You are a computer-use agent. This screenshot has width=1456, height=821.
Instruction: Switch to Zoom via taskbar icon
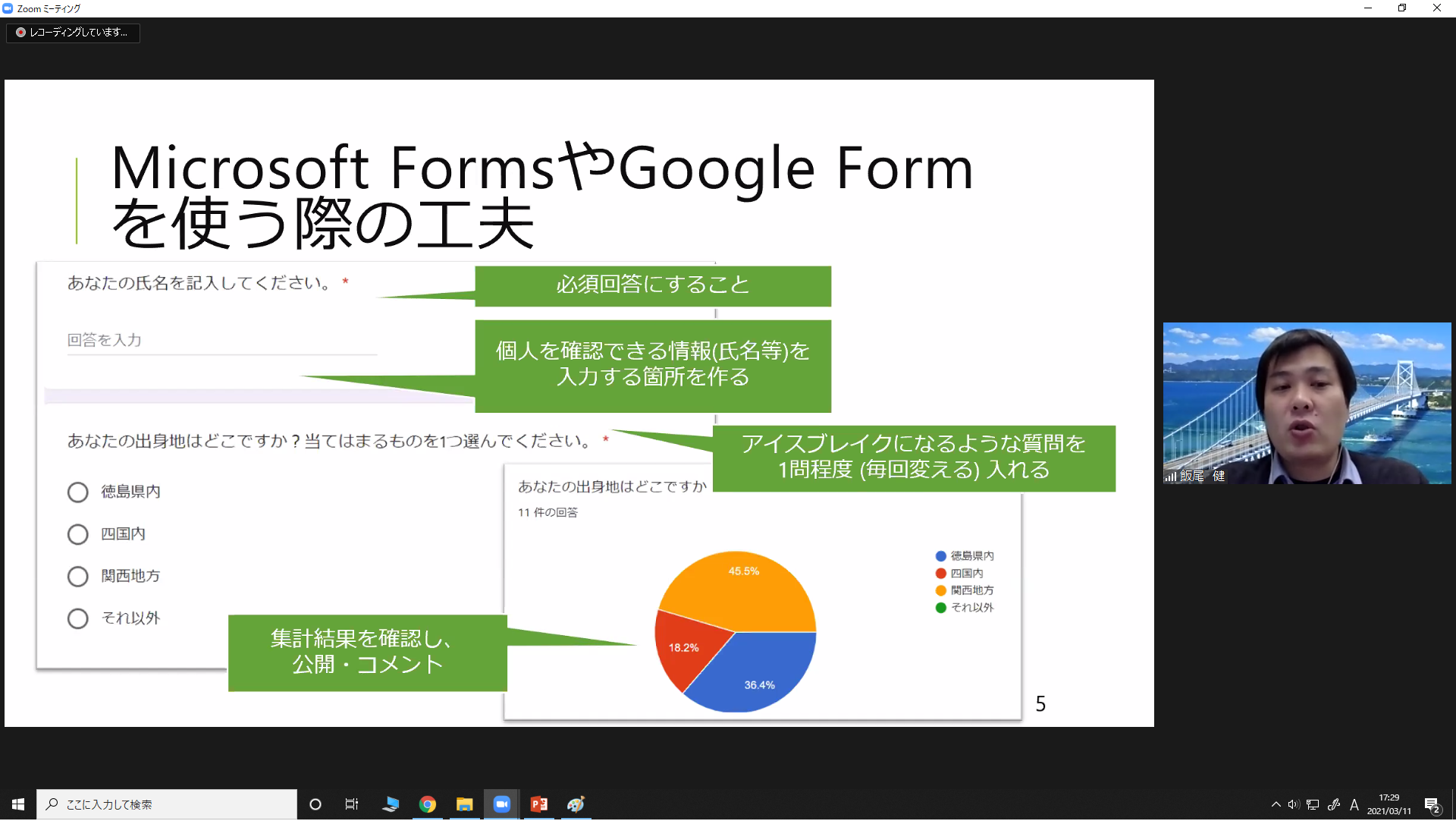(x=502, y=805)
